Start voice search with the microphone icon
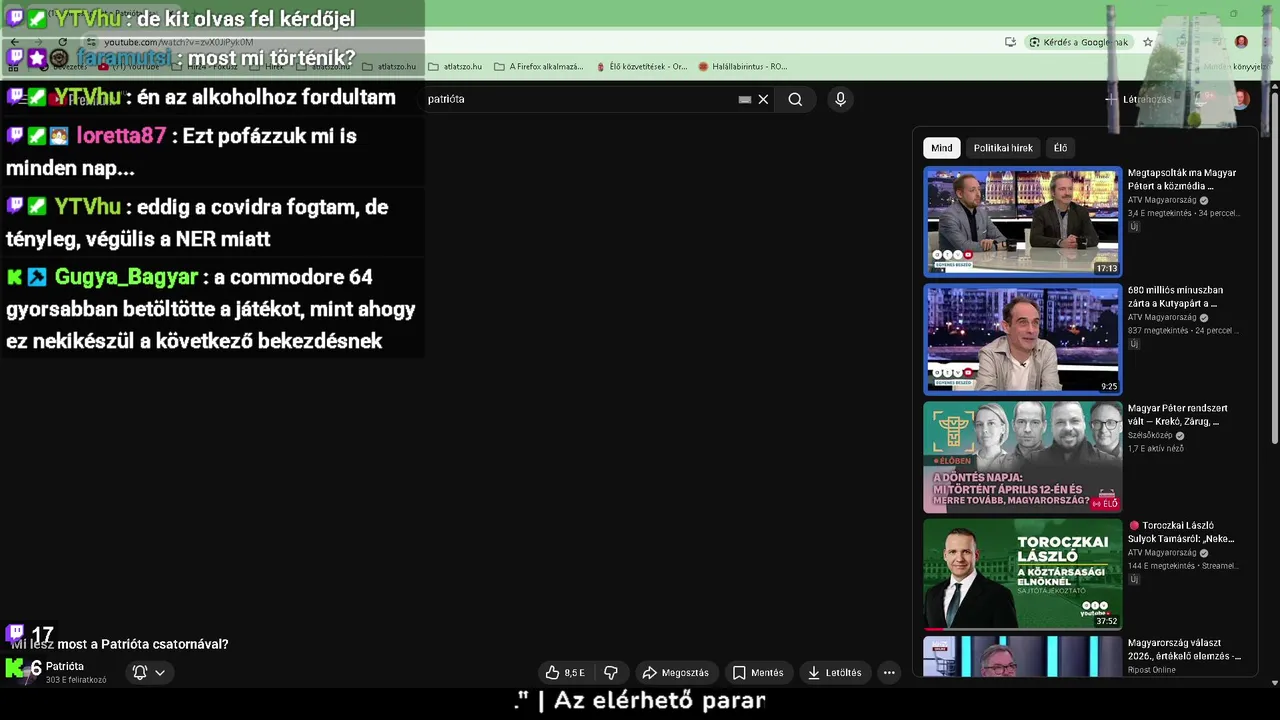 click(x=840, y=99)
